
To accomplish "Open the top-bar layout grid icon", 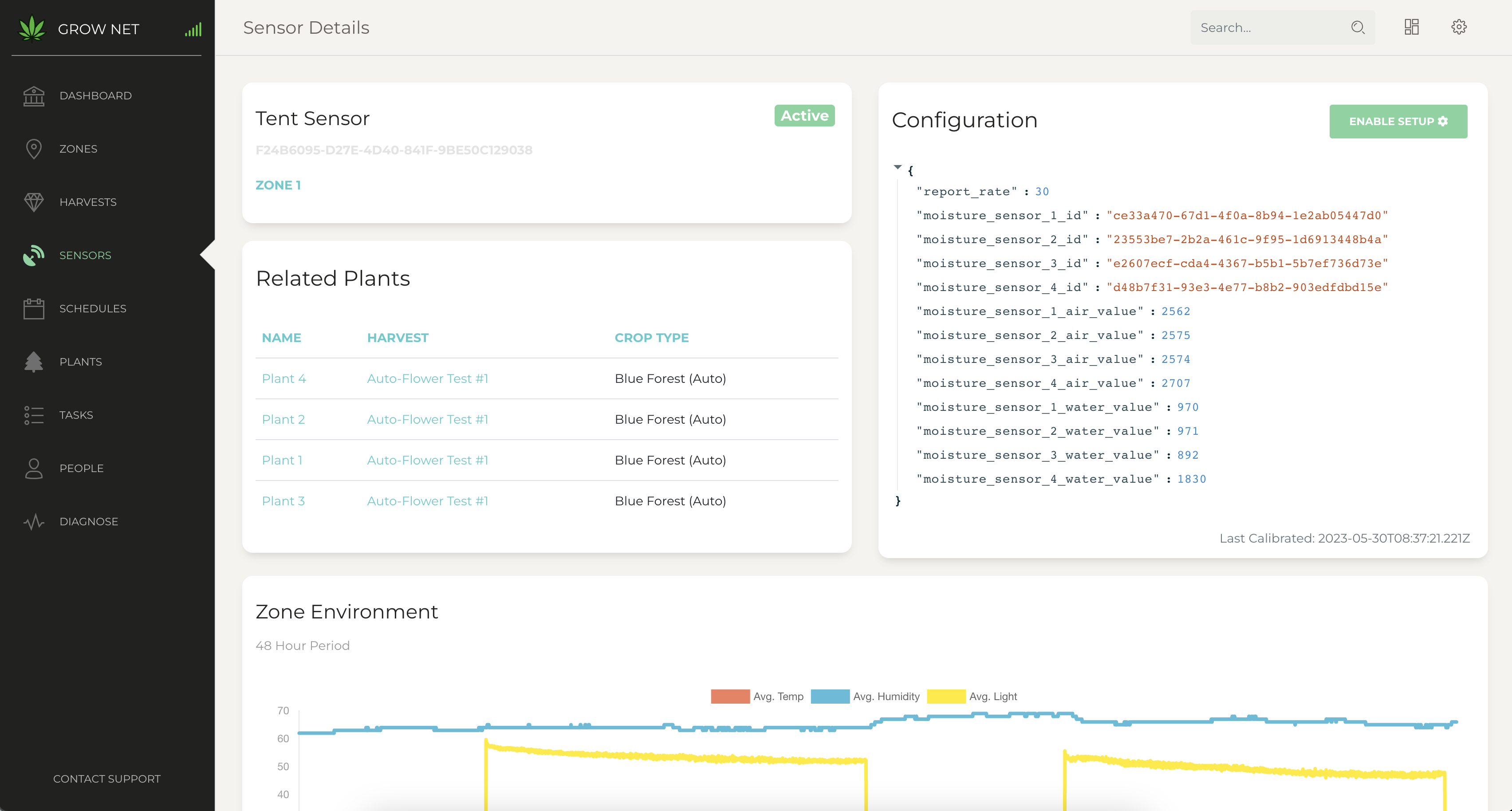I will (x=1411, y=27).
